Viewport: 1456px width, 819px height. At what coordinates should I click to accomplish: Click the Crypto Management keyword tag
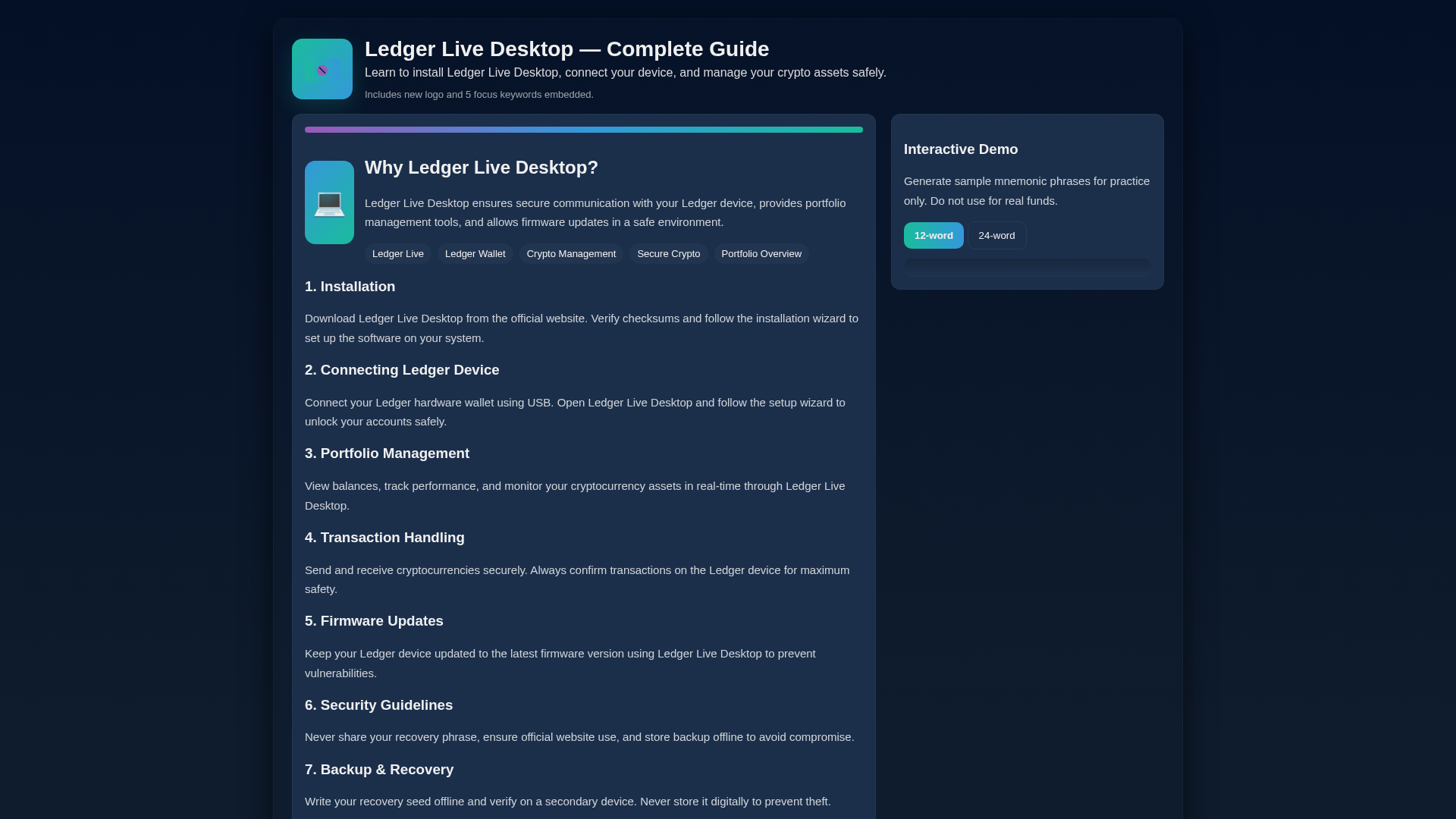571,254
